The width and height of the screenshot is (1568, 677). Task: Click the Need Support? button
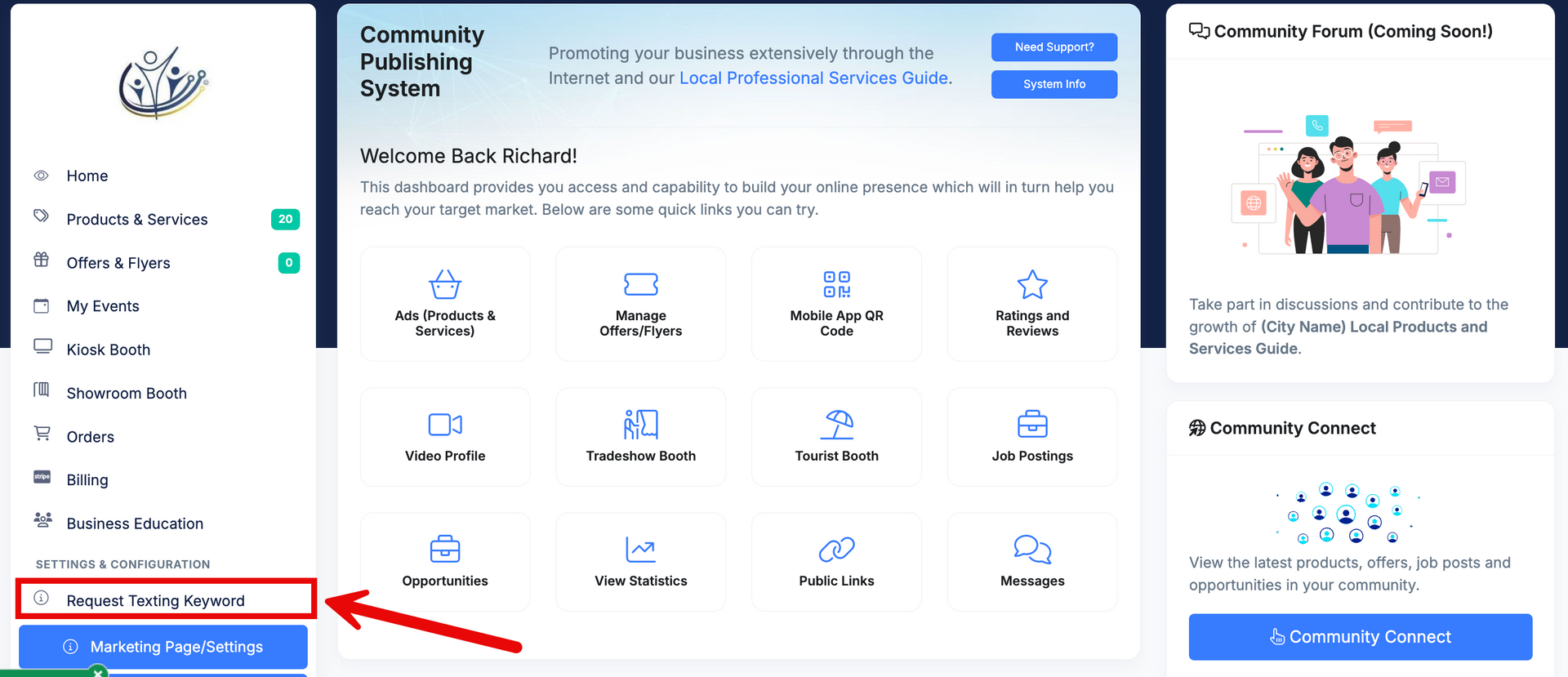pyautogui.click(x=1054, y=47)
